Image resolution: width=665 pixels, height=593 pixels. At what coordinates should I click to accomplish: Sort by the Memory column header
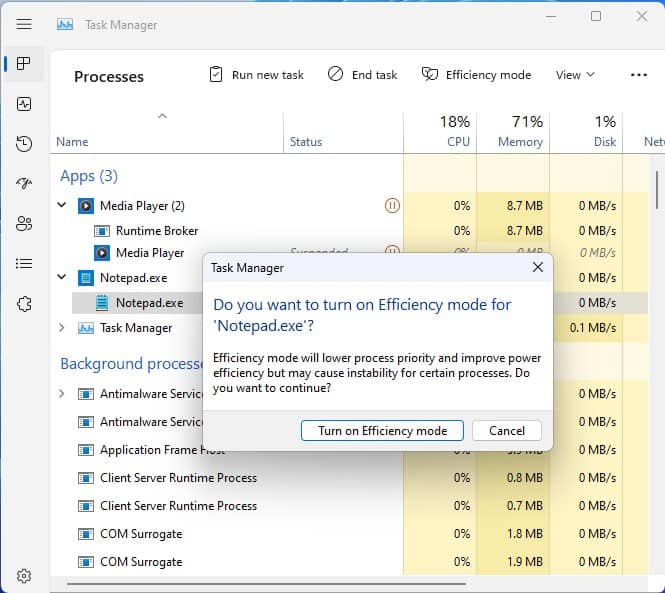[x=520, y=142]
